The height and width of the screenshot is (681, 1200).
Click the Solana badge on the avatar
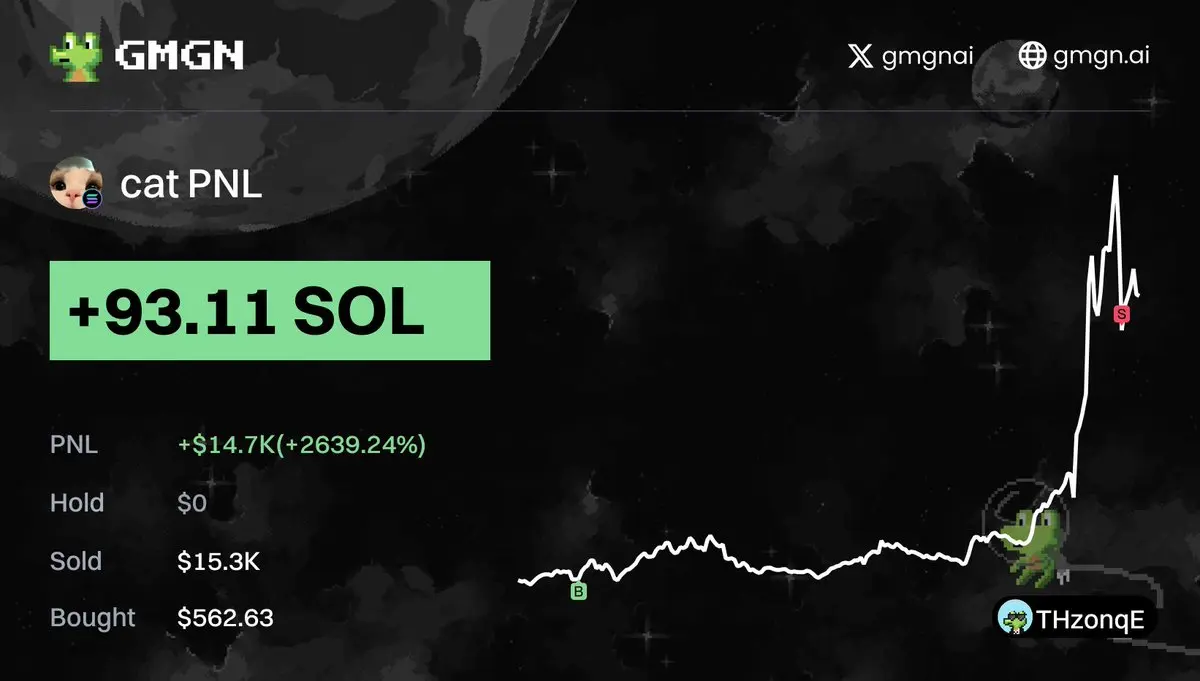point(93,199)
